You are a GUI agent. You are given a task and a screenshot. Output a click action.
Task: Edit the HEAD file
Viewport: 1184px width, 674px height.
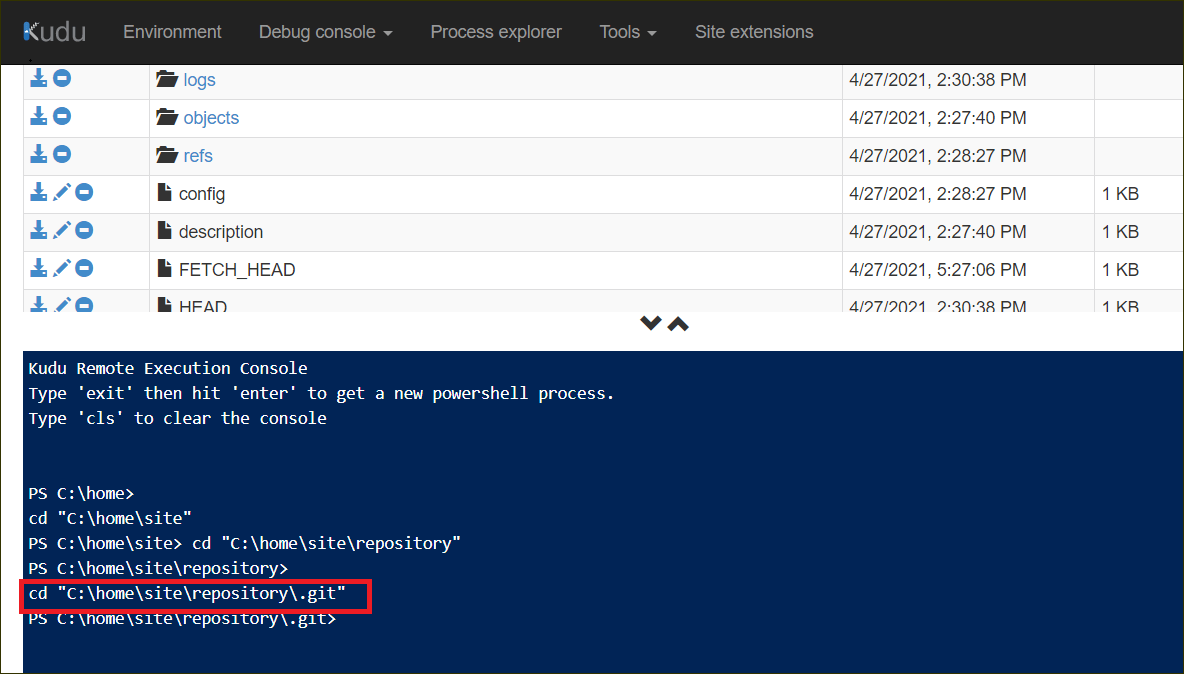pos(61,305)
